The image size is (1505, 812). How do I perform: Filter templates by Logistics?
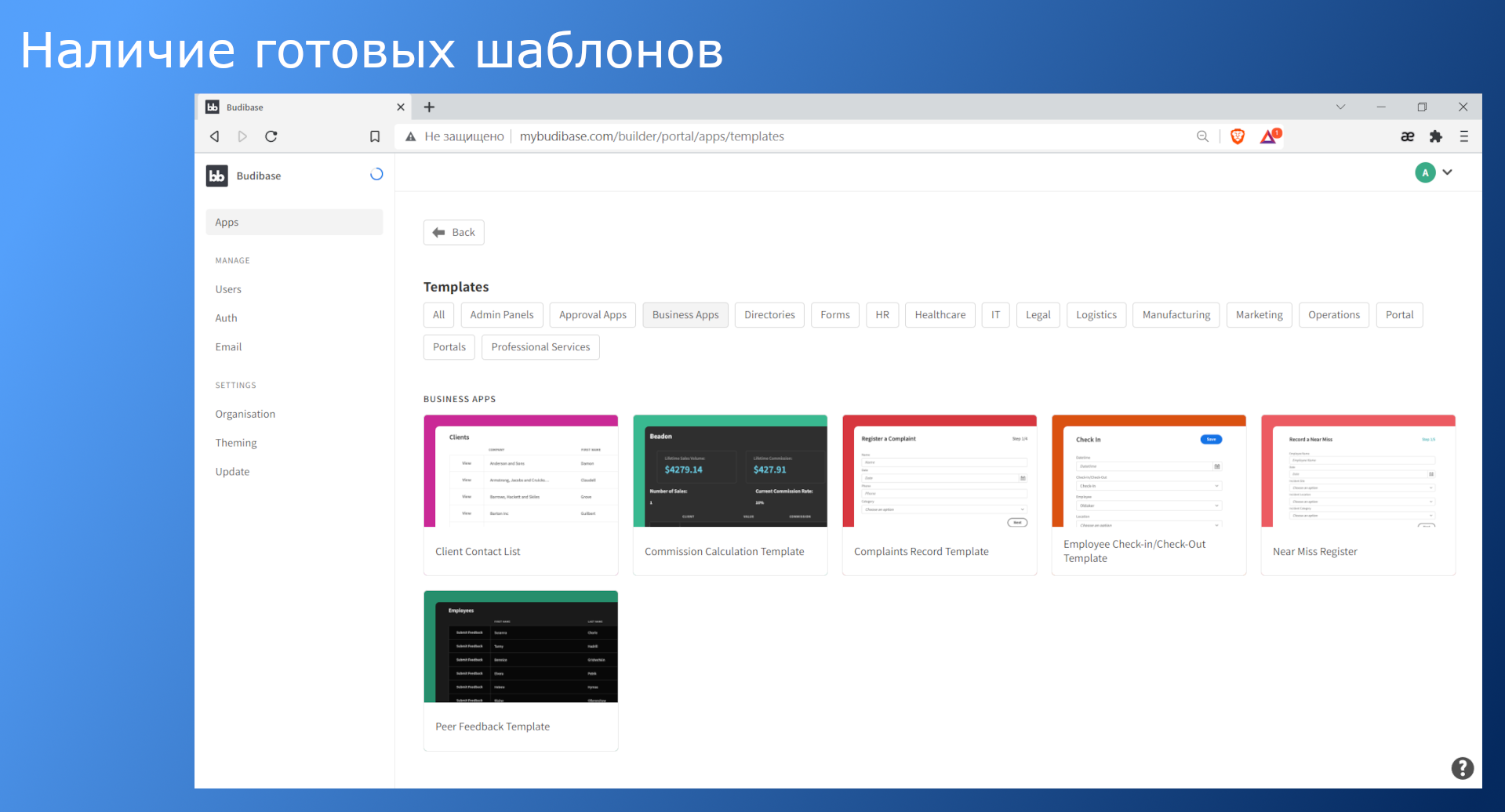(x=1096, y=315)
